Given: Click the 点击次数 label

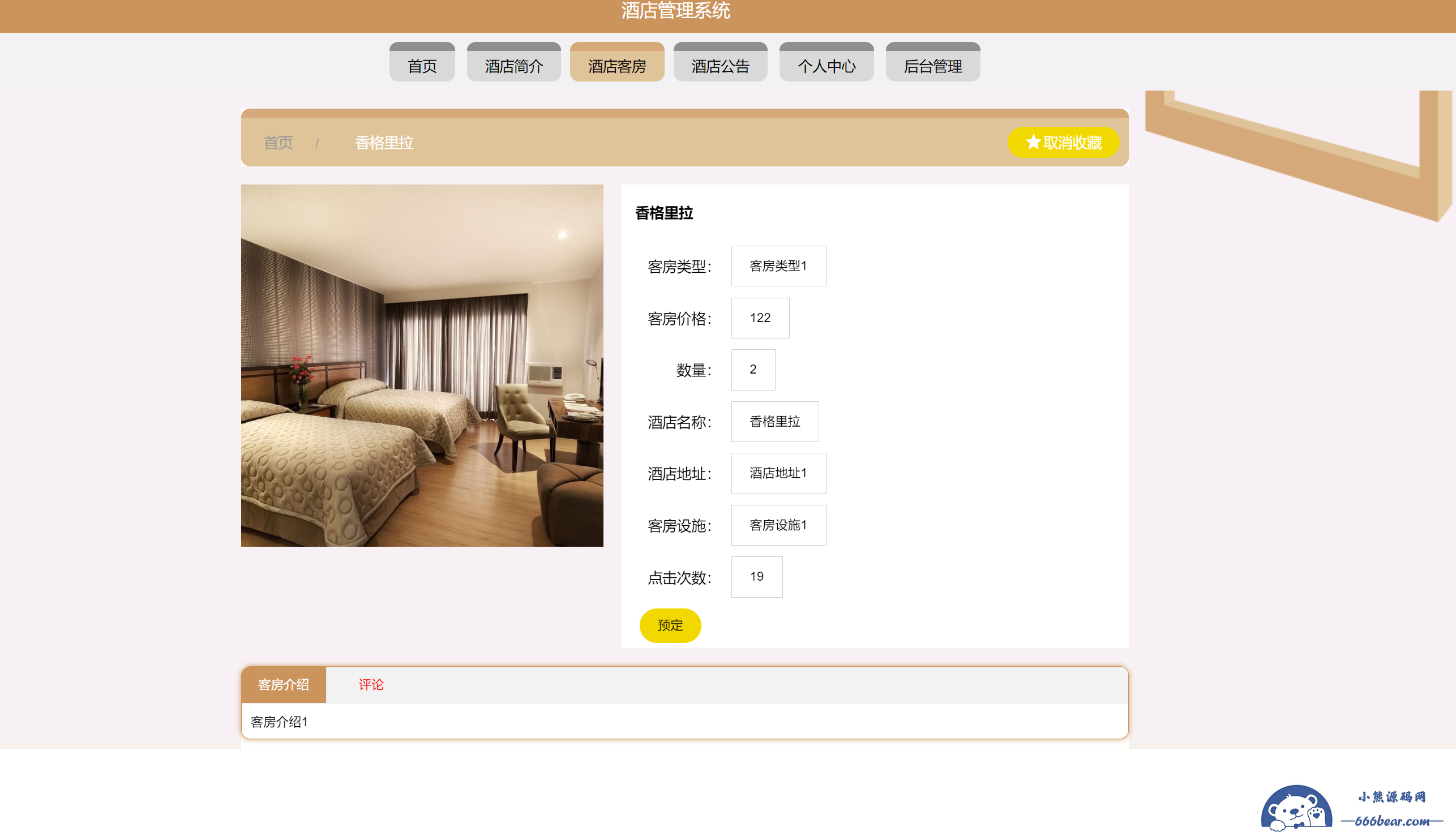Looking at the screenshot, I should [679, 577].
